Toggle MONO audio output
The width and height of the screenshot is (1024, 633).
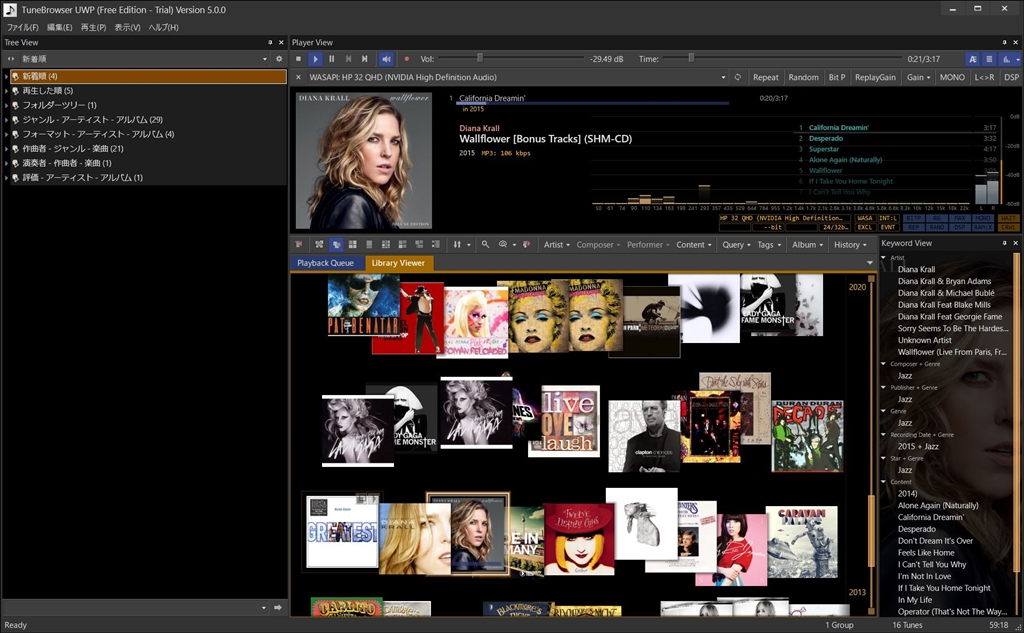(x=952, y=77)
